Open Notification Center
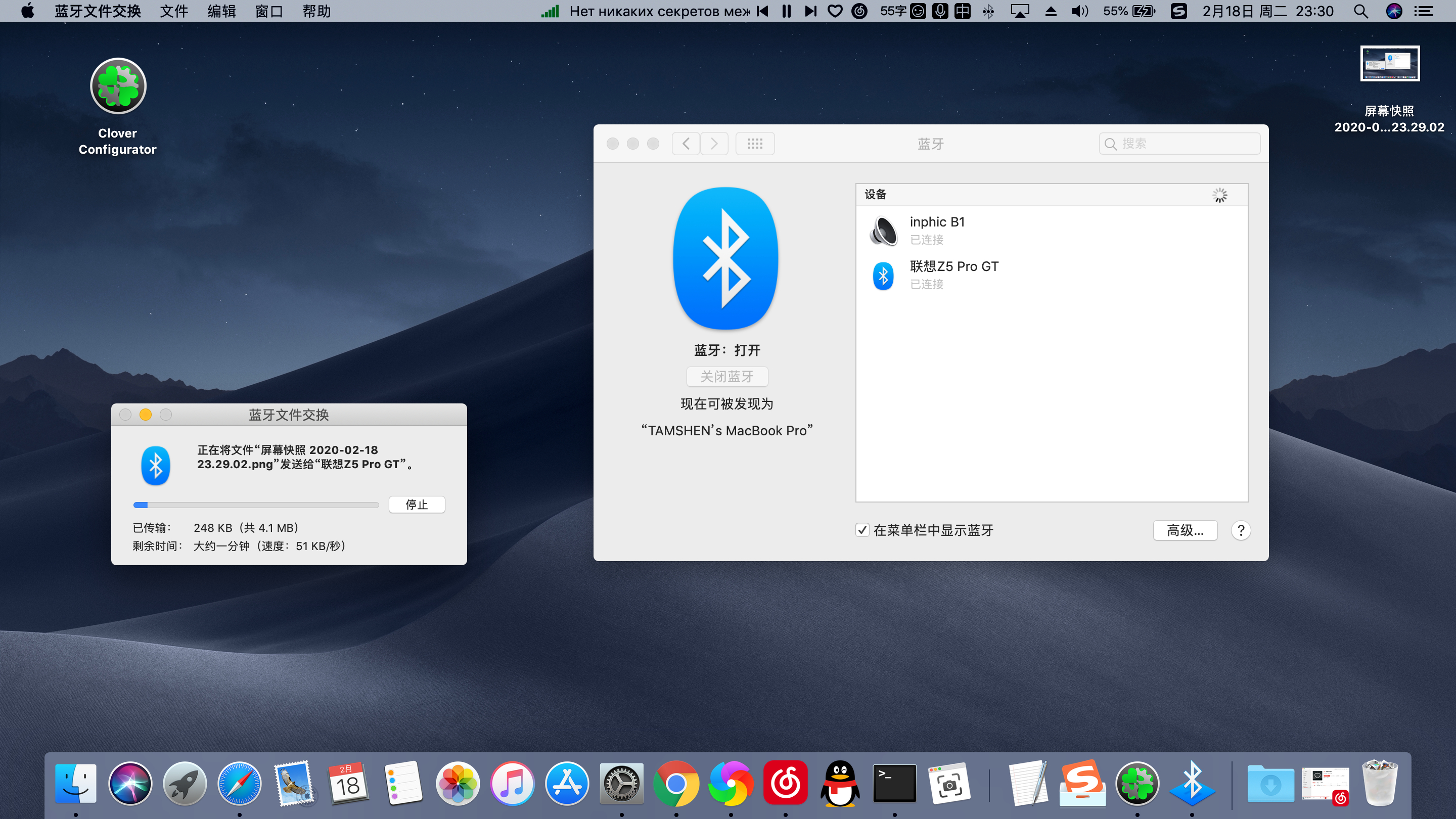 point(1423,11)
